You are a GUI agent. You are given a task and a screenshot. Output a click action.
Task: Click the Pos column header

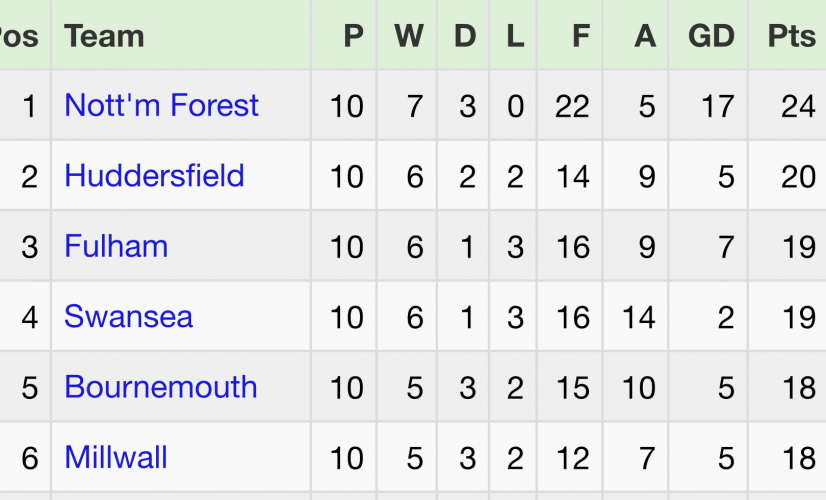pyautogui.click(x=19, y=36)
